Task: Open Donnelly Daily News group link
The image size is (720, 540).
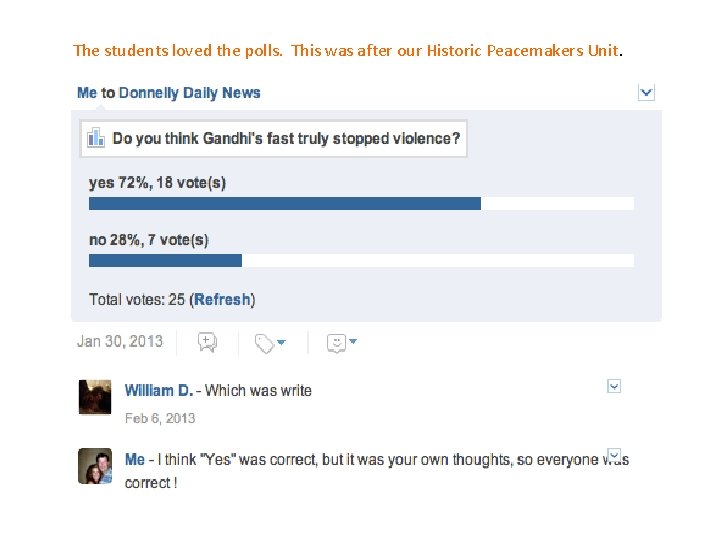Action: pos(189,93)
